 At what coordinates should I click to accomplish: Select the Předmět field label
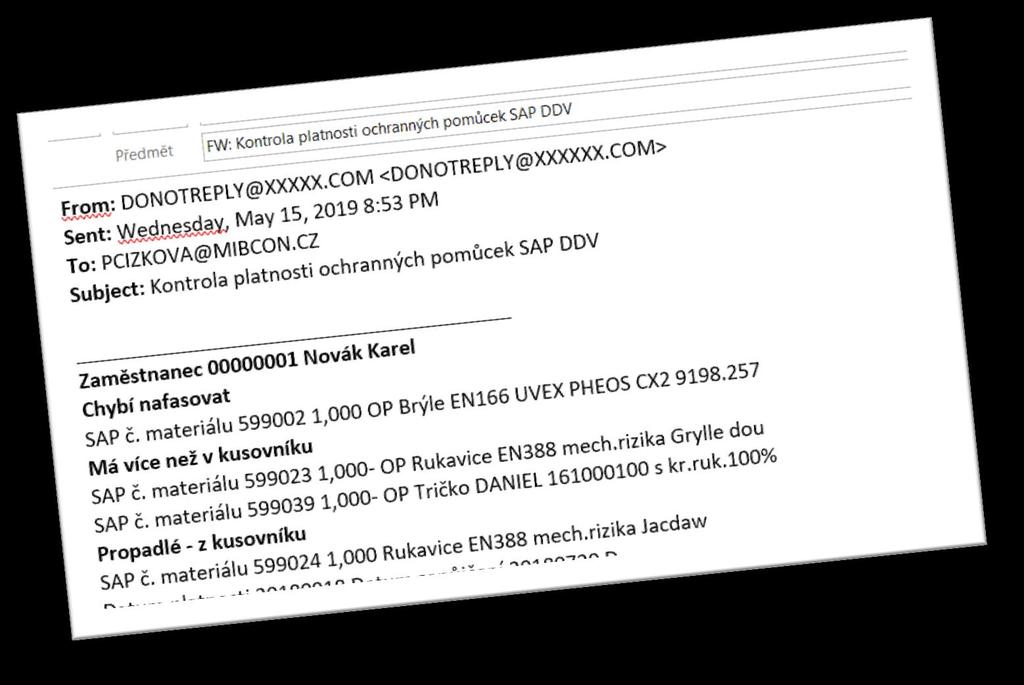coord(144,154)
